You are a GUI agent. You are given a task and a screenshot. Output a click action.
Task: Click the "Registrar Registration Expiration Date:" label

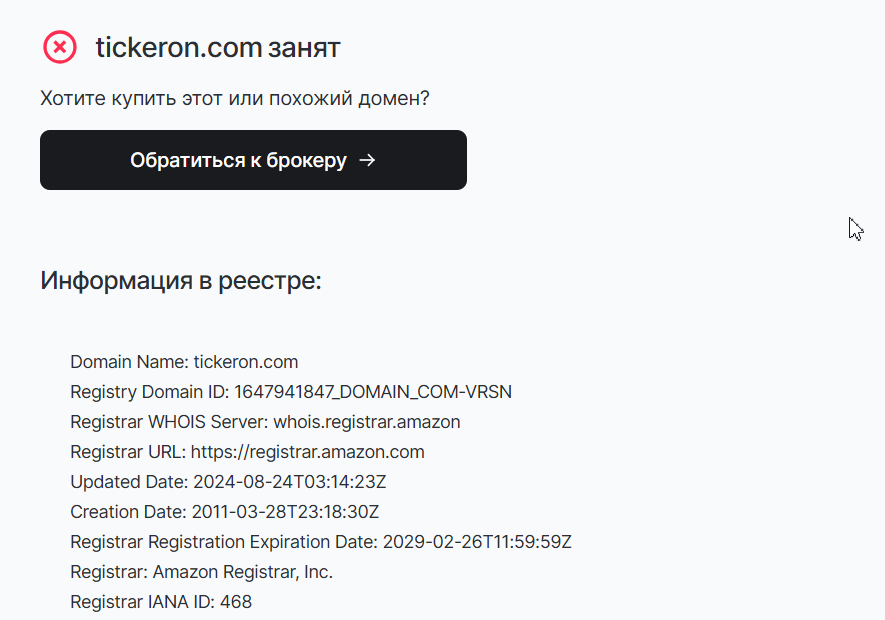pyautogui.click(x=223, y=542)
